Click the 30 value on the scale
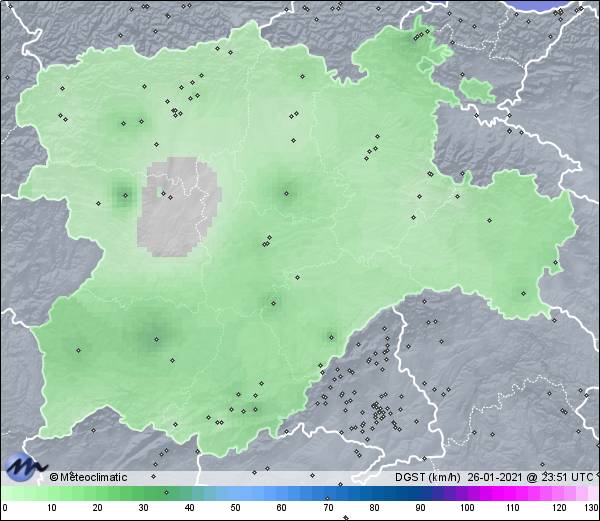 tap(143, 508)
